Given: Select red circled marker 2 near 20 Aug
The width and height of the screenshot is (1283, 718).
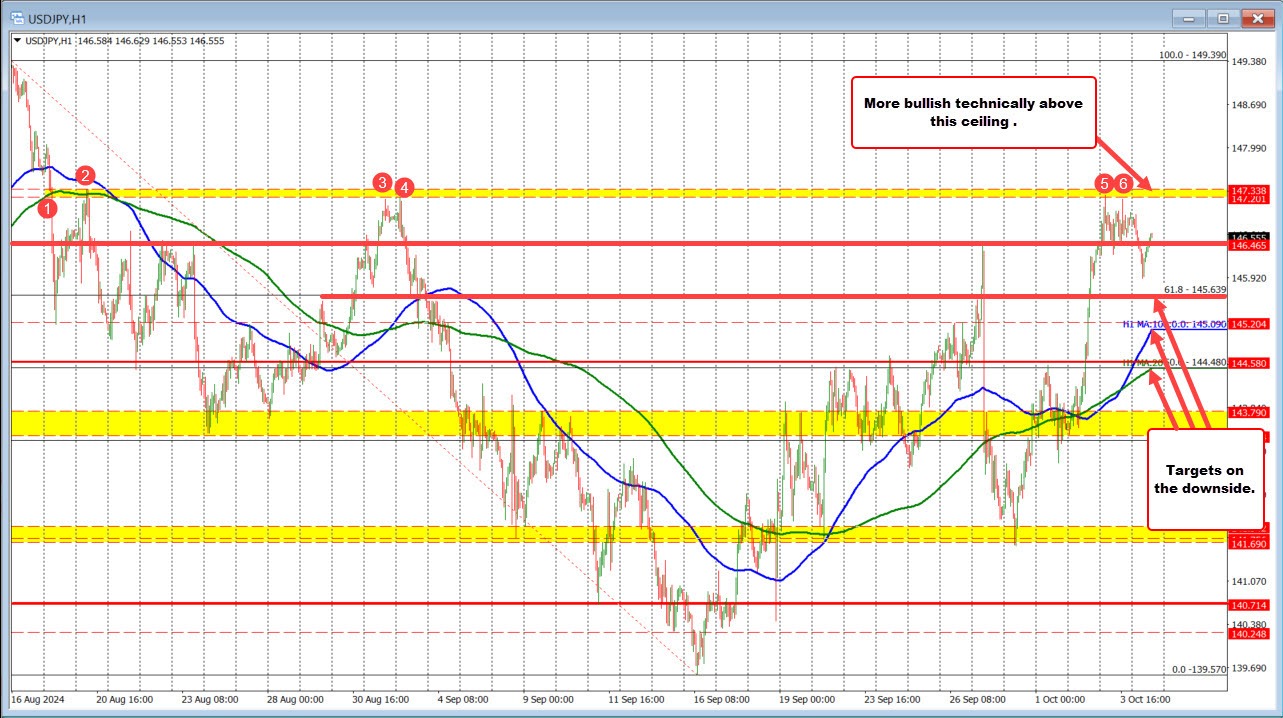Looking at the screenshot, I should 84,176.
